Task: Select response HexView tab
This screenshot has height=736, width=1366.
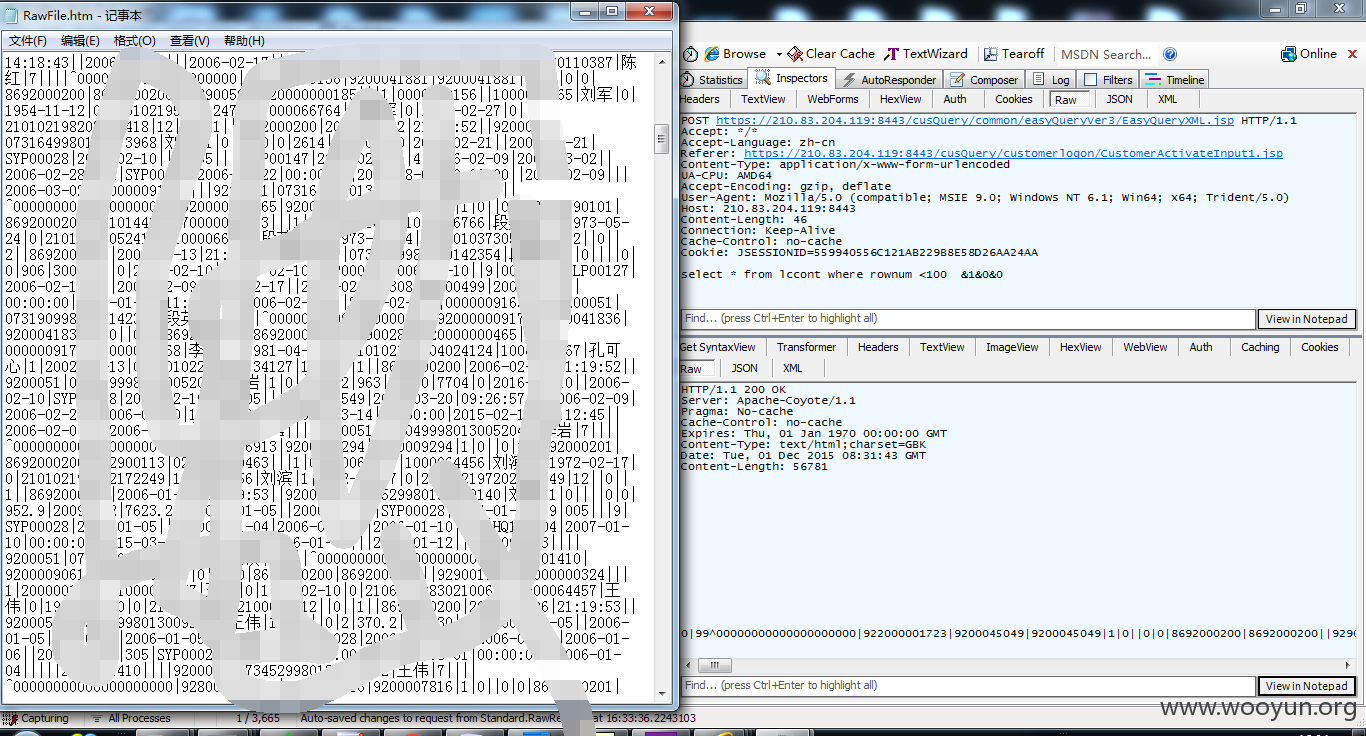Action: [1080, 347]
